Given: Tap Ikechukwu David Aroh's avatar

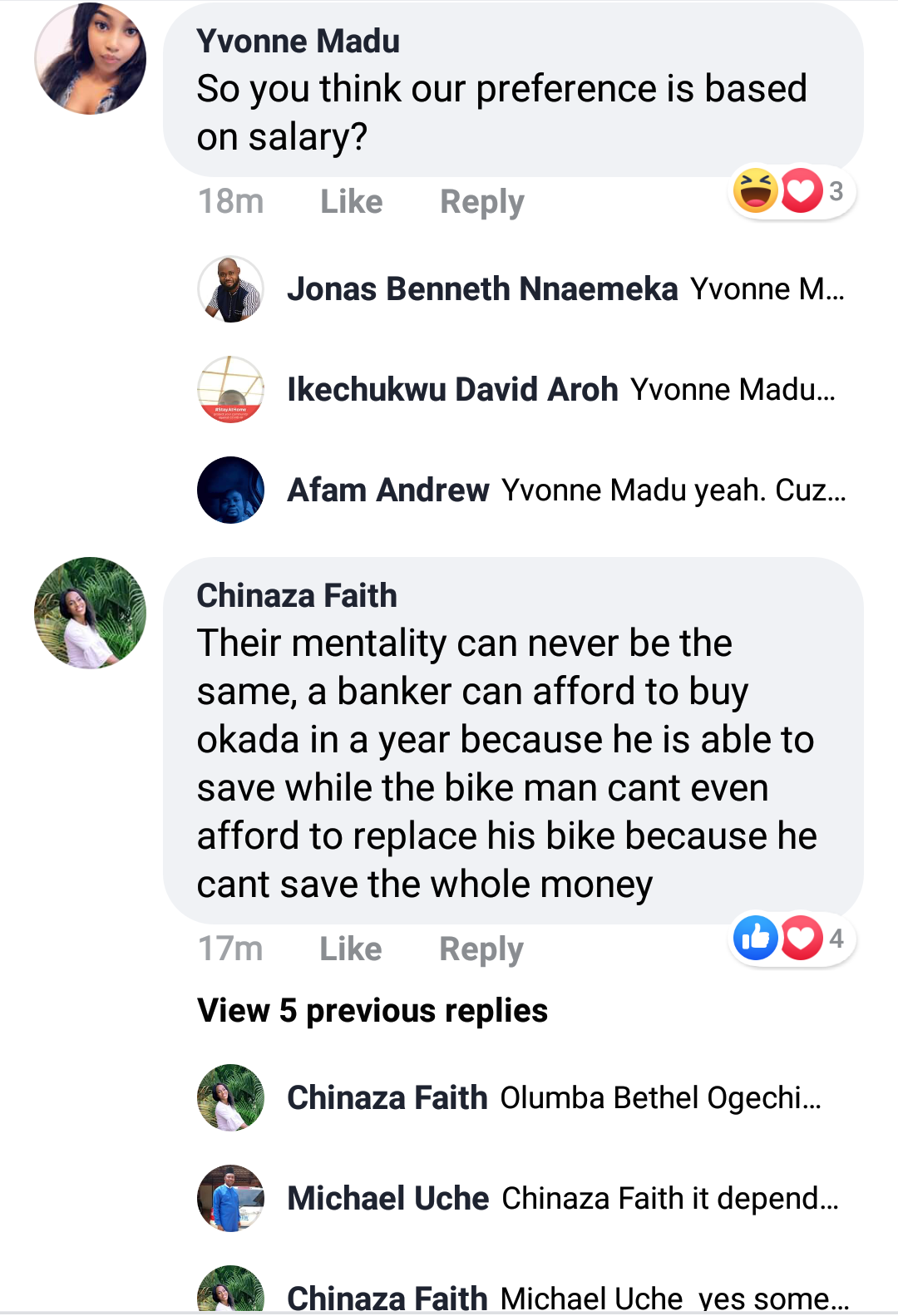Looking at the screenshot, I should (x=230, y=389).
